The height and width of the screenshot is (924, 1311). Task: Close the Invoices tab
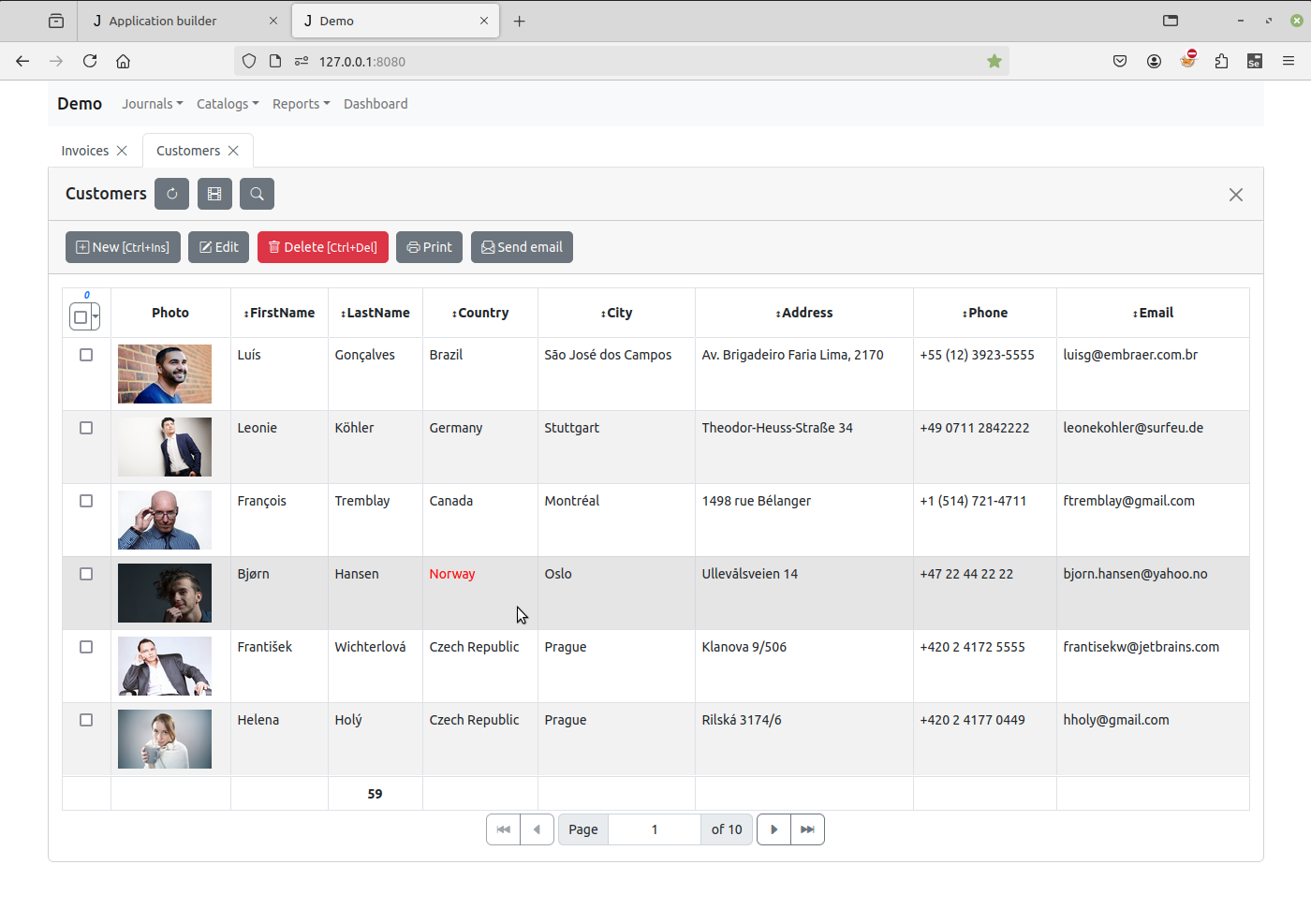pyautogui.click(x=122, y=151)
